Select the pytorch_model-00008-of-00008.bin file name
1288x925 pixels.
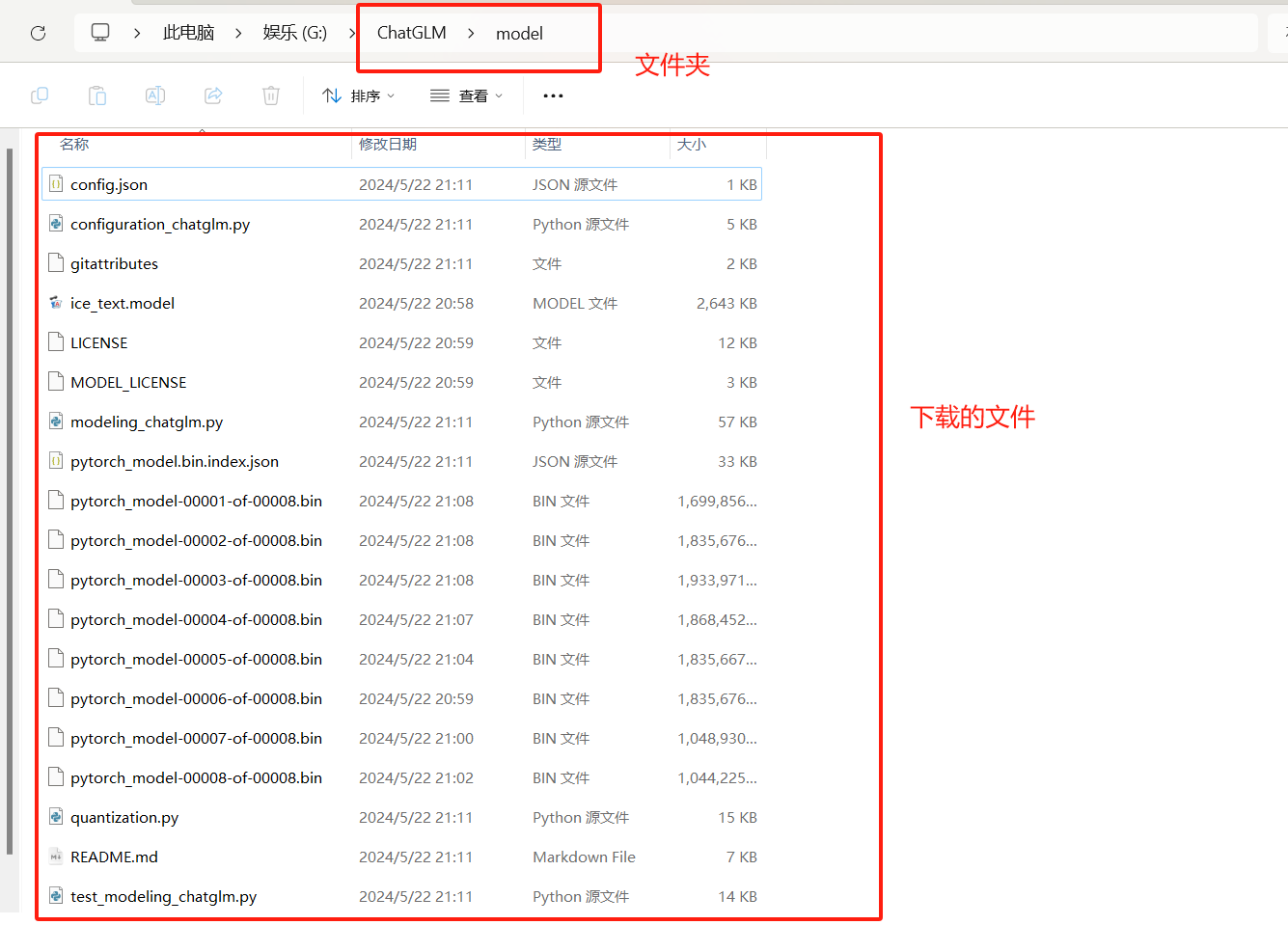pos(196,777)
